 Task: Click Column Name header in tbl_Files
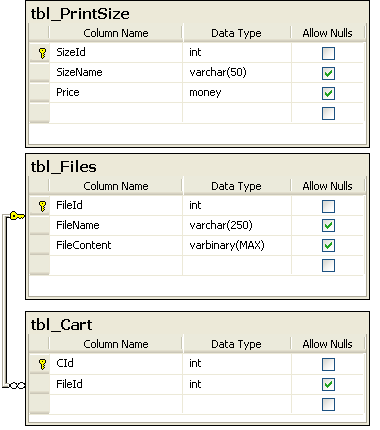click(116, 186)
